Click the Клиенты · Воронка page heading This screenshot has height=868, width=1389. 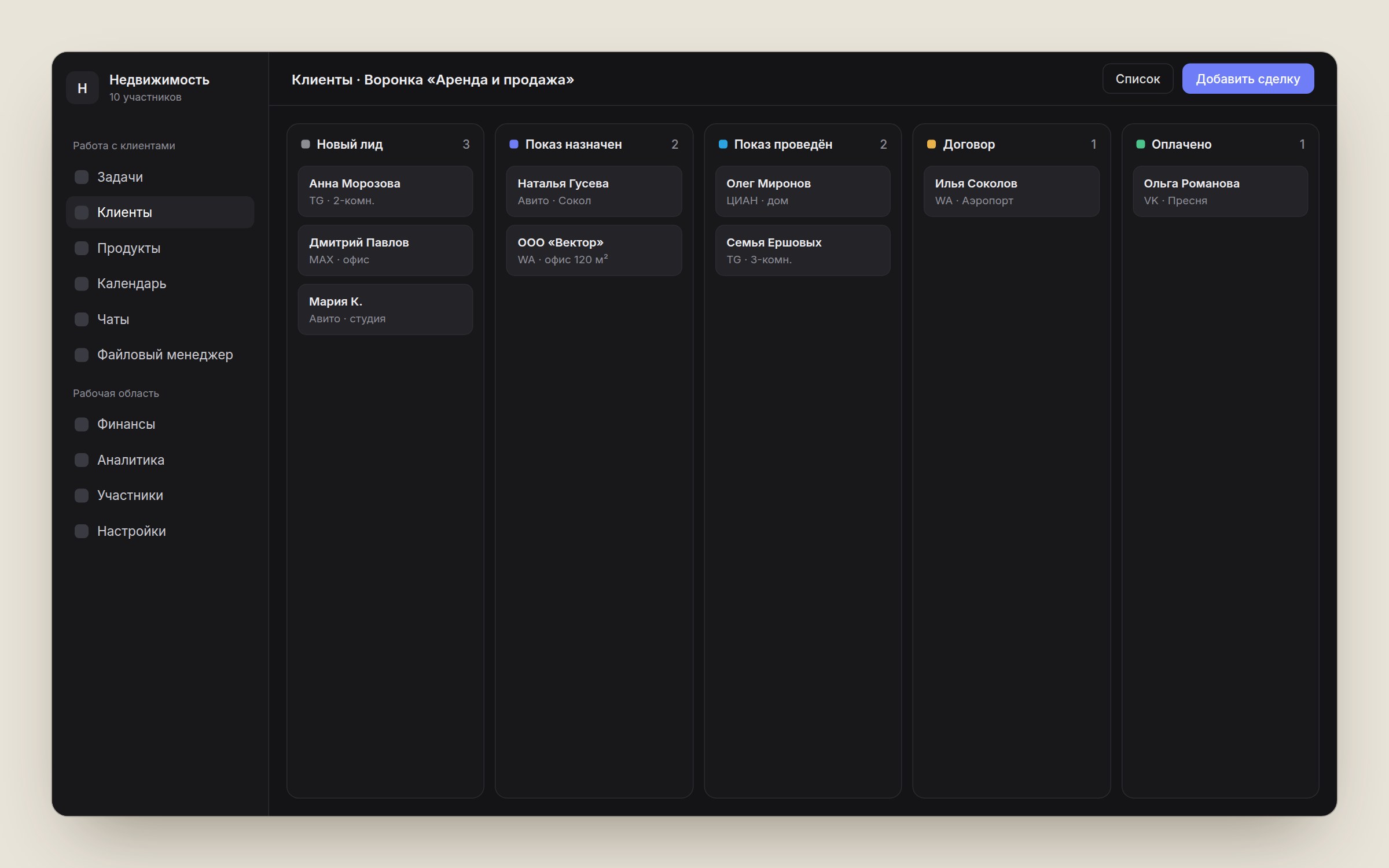(x=432, y=79)
